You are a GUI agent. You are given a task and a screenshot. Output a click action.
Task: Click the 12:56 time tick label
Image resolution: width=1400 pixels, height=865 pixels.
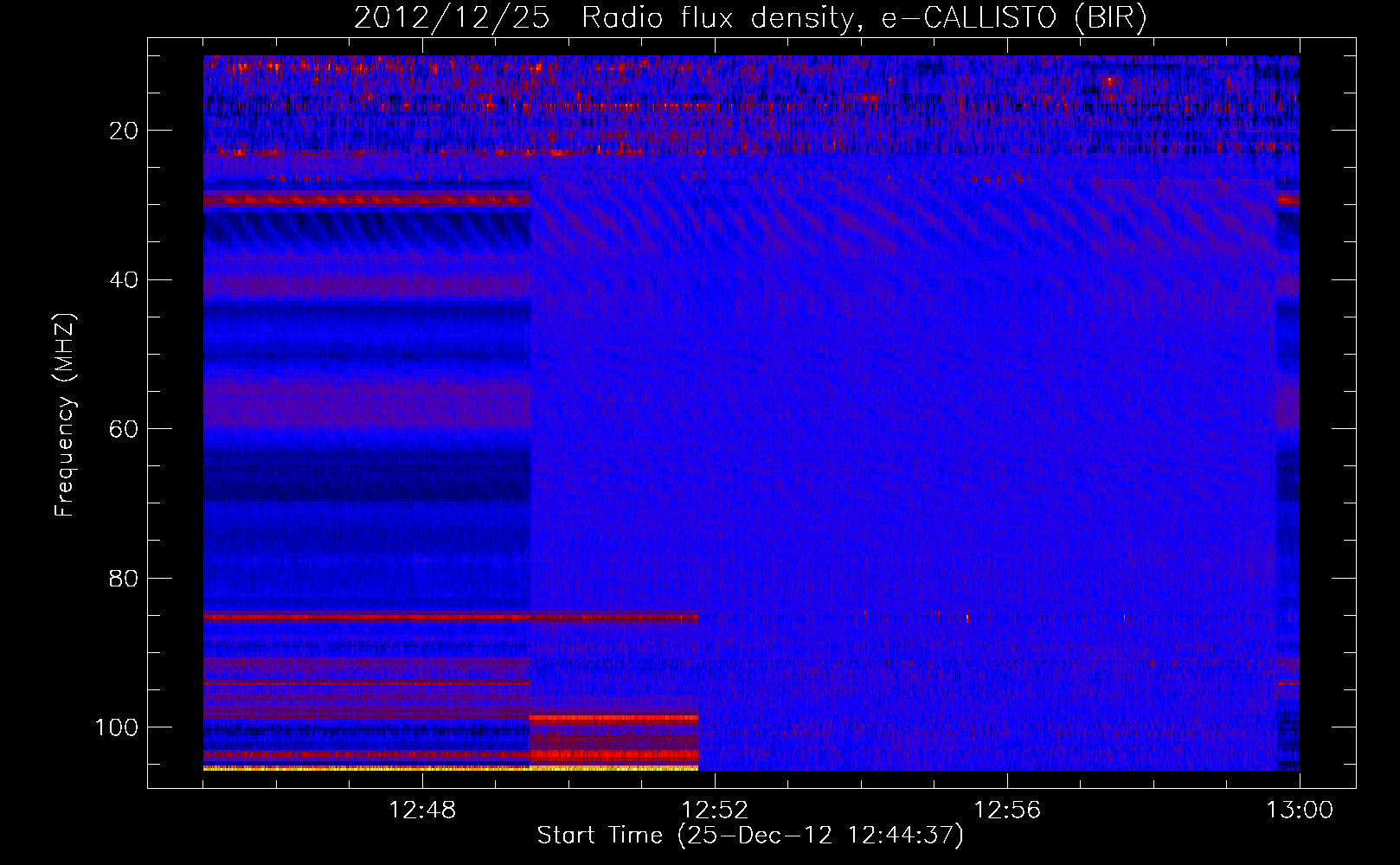pyautogui.click(x=1007, y=811)
